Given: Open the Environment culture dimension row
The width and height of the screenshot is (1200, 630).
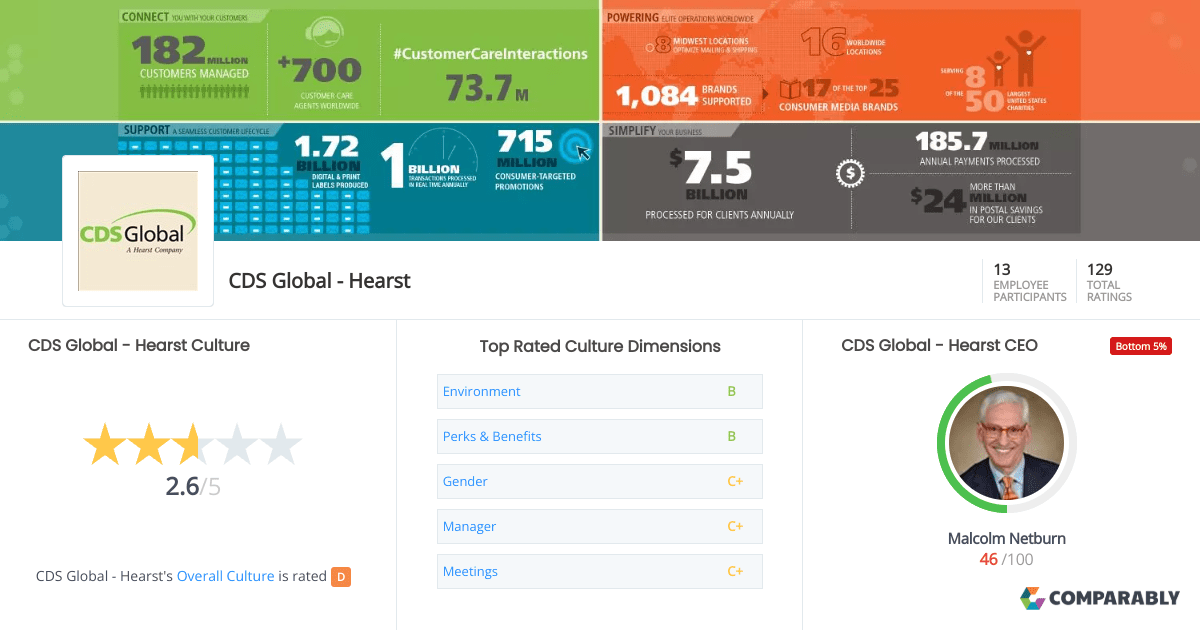Looking at the screenshot, I should [x=600, y=391].
